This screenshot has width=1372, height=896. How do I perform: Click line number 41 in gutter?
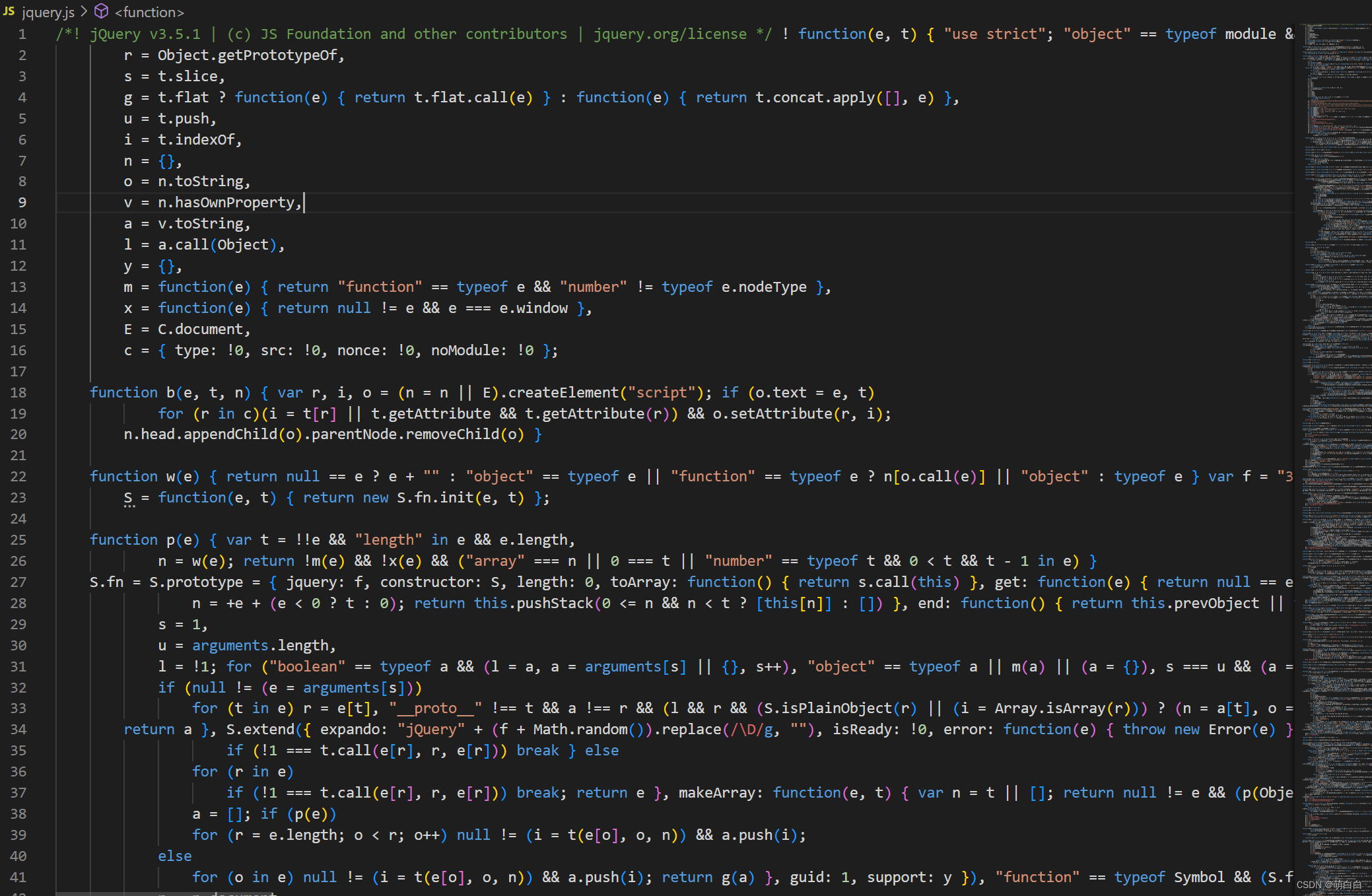(18, 878)
